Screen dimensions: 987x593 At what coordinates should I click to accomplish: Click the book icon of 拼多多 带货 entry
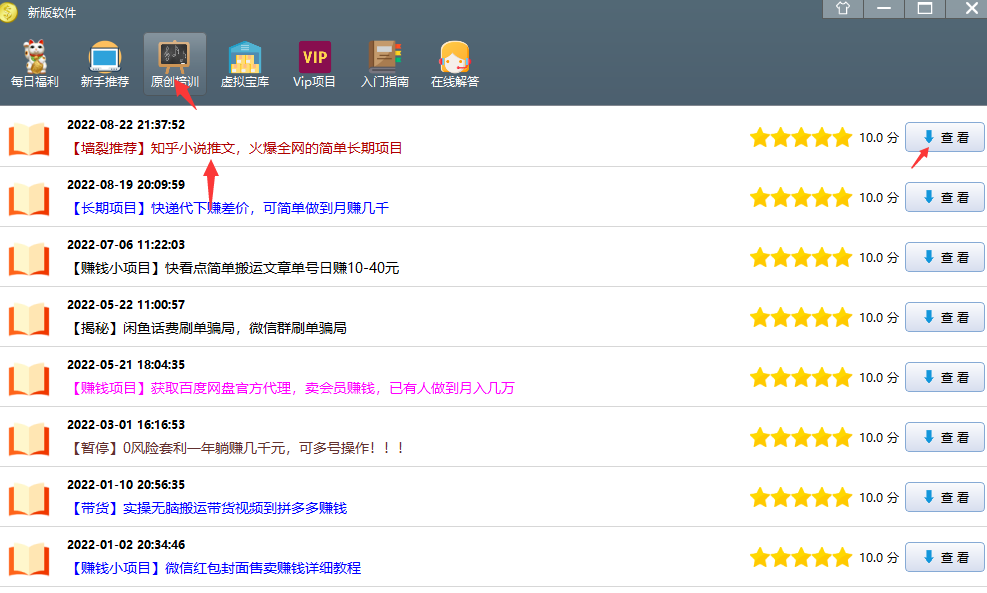[x=29, y=499]
